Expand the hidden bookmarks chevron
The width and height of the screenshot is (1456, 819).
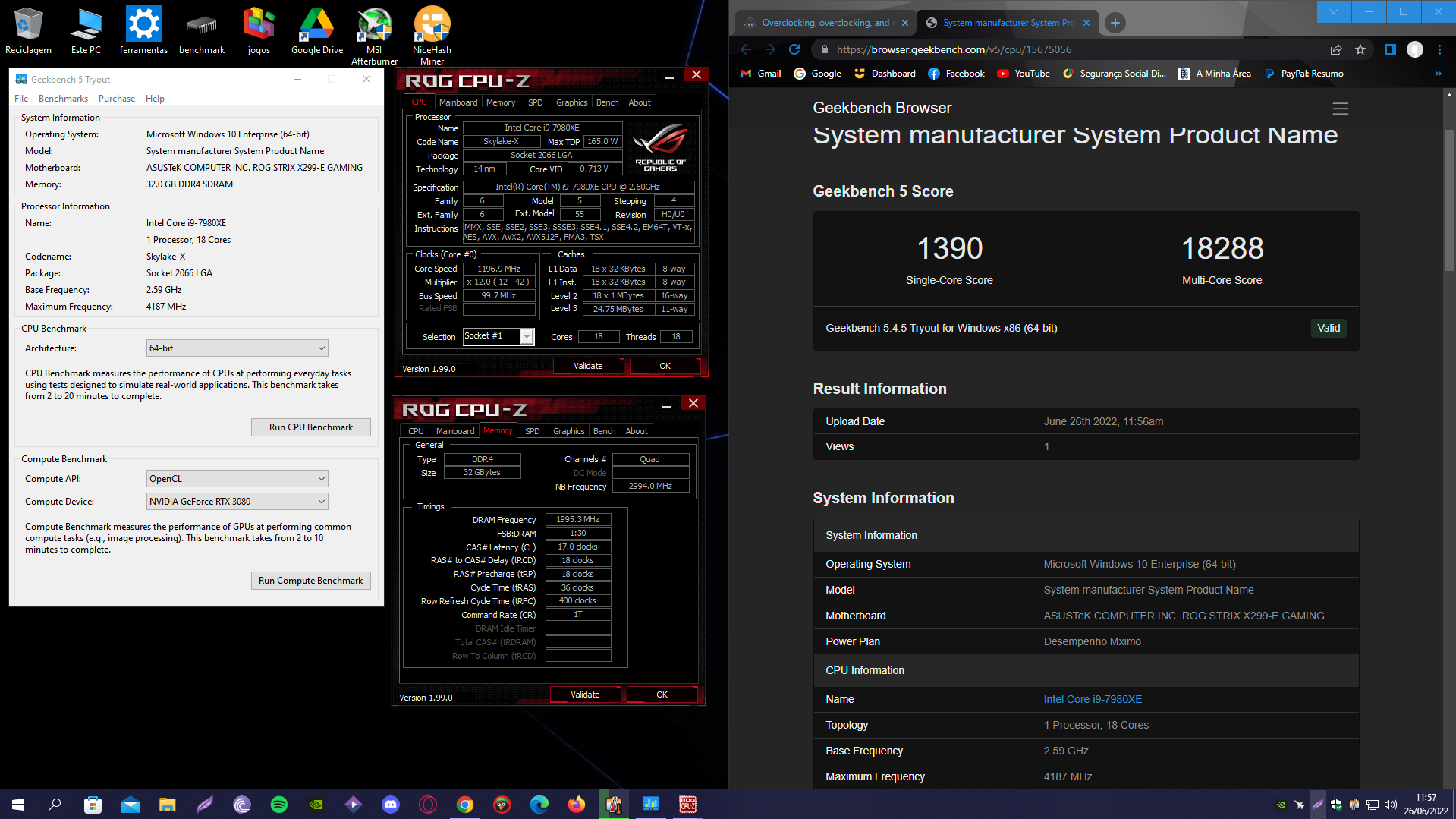1438,74
